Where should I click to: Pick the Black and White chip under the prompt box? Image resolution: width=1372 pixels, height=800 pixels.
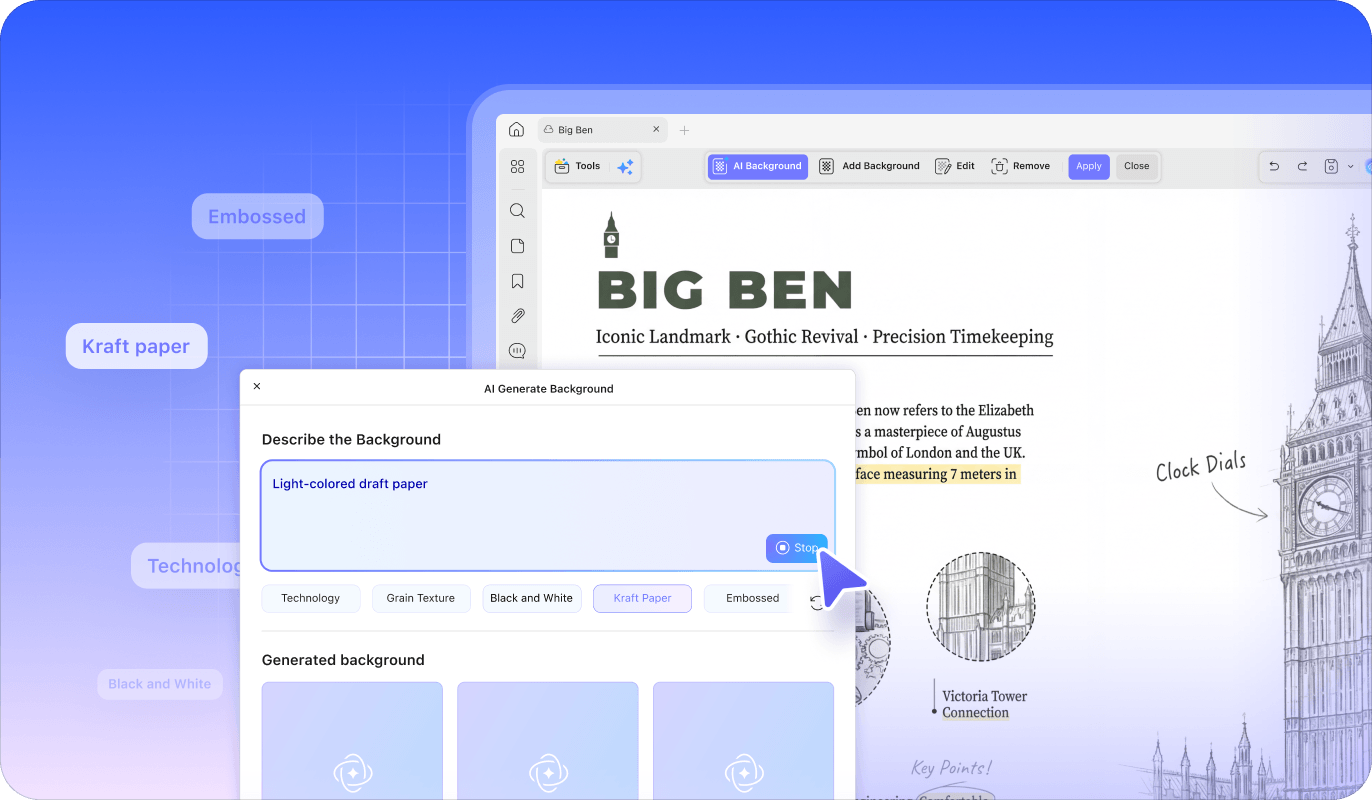tap(532, 598)
